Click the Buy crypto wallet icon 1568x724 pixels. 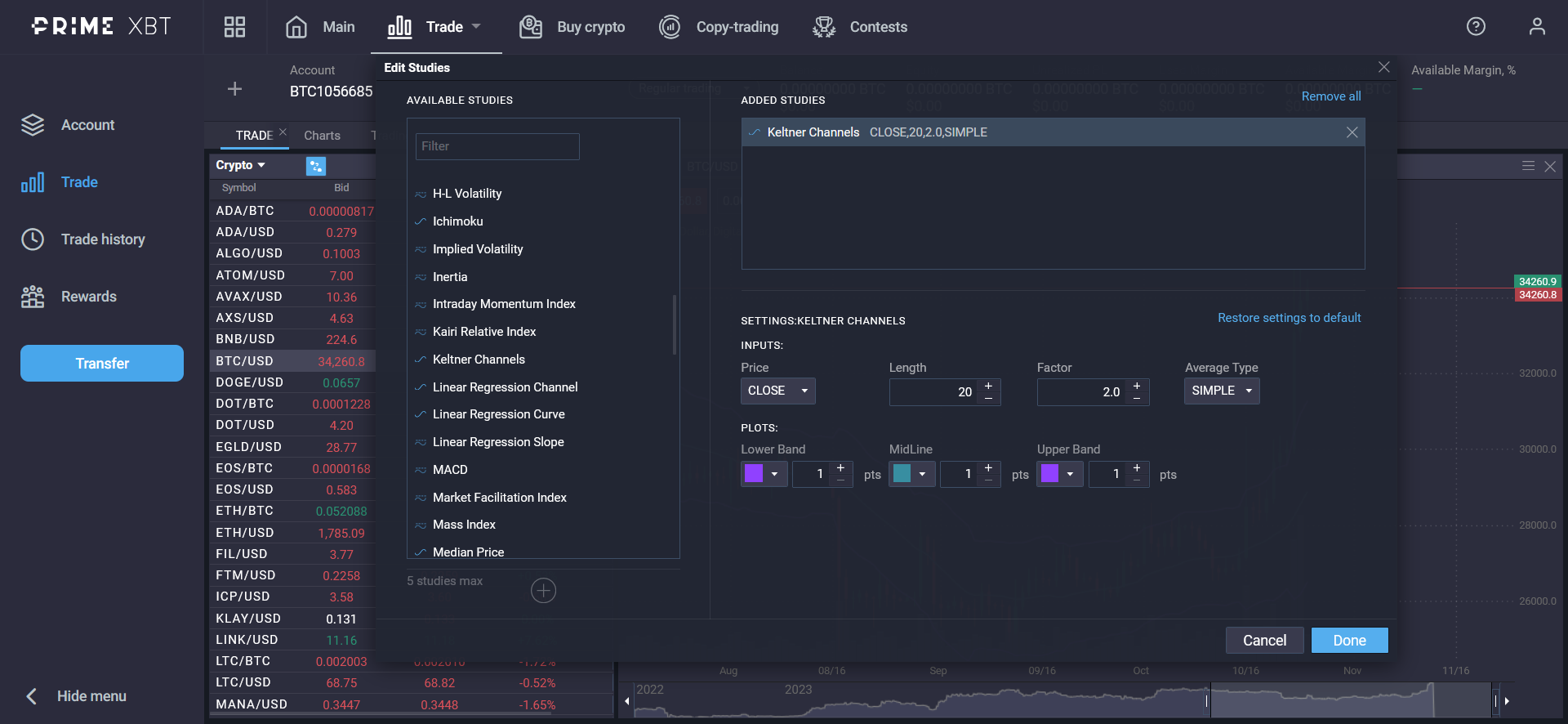(531, 27)
